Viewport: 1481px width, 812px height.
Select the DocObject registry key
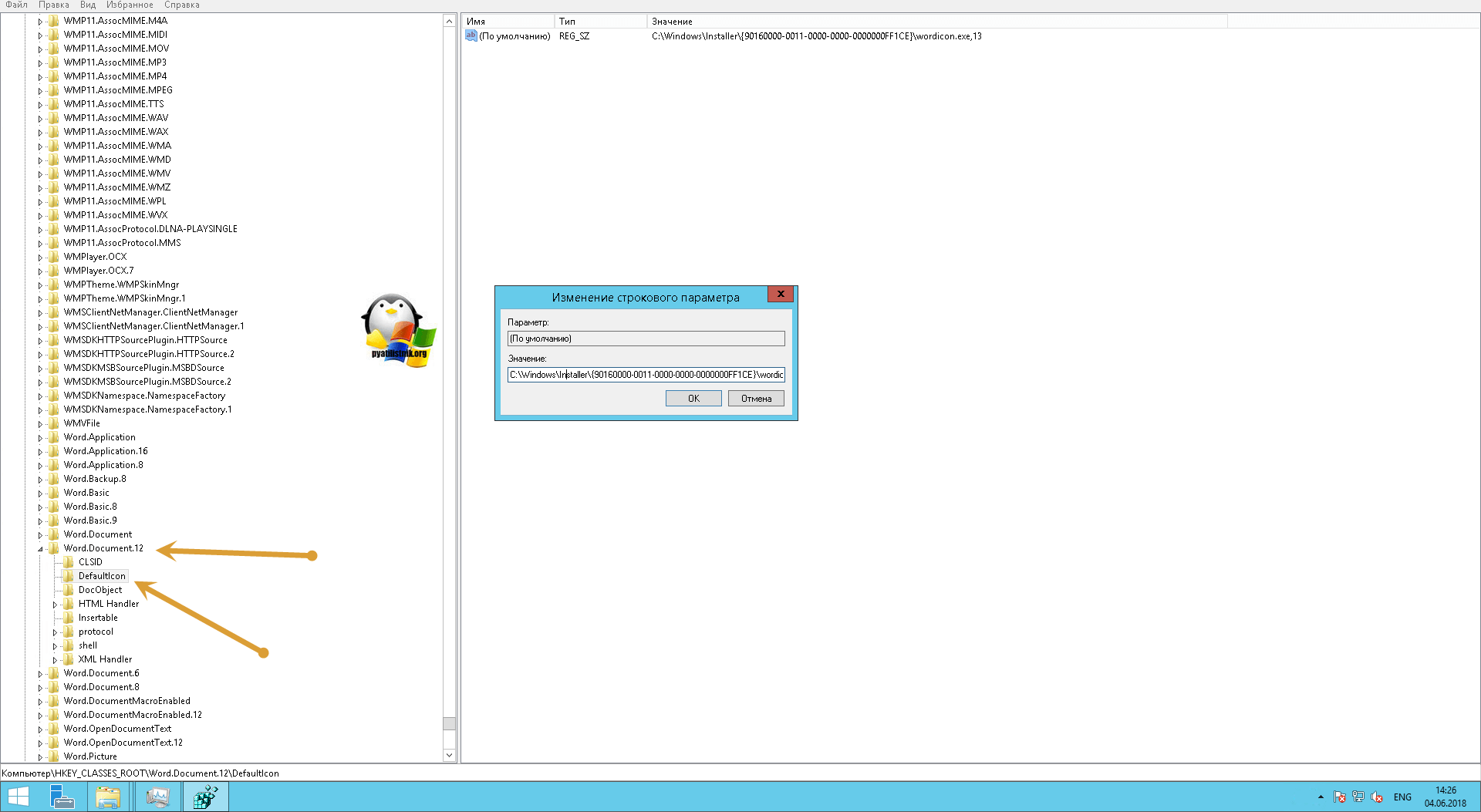pyautogui.click(x=100, y=590)
